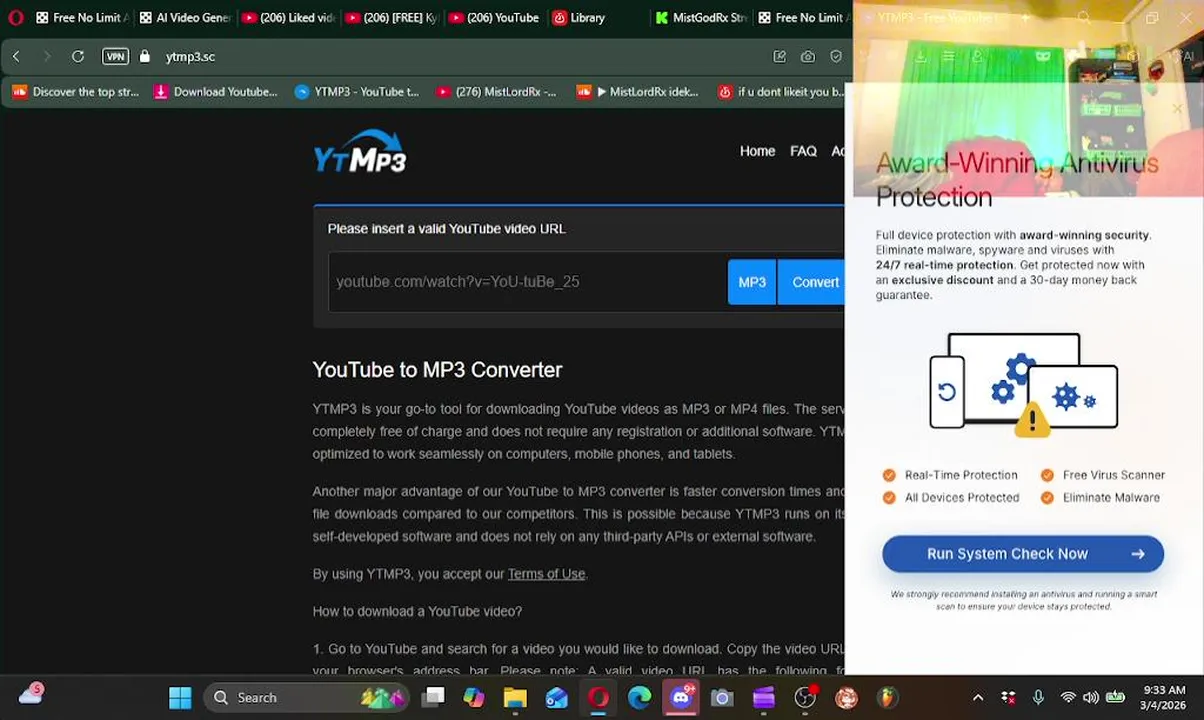Click Run System Check Now button
Viewport: 1204px width, 720px height.
(x=1023, y=554)
